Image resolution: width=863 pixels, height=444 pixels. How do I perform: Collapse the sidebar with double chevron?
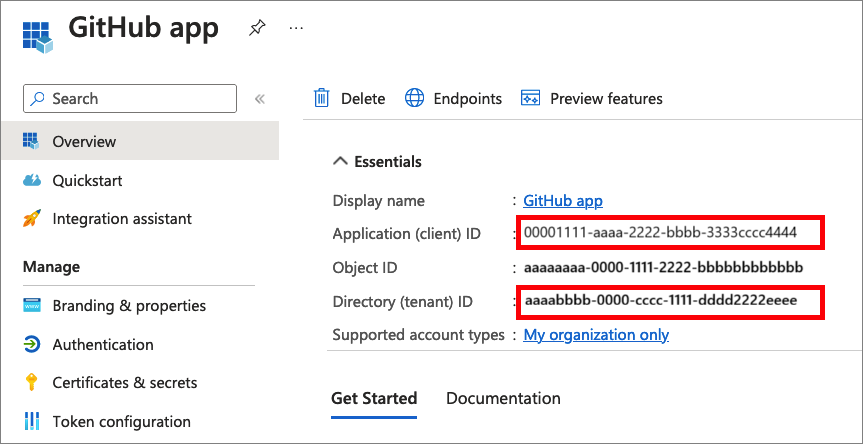click(x=259, y=99)
